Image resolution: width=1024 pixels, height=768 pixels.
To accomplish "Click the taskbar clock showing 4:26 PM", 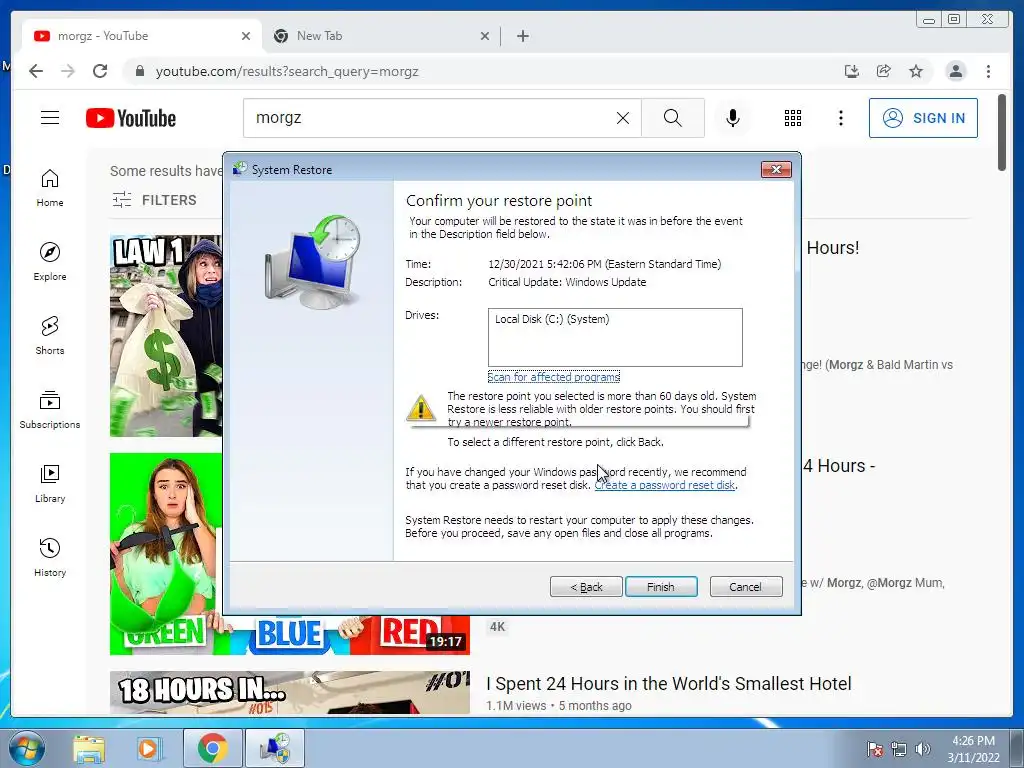I will pyautogui.click(x=973, y=749).
